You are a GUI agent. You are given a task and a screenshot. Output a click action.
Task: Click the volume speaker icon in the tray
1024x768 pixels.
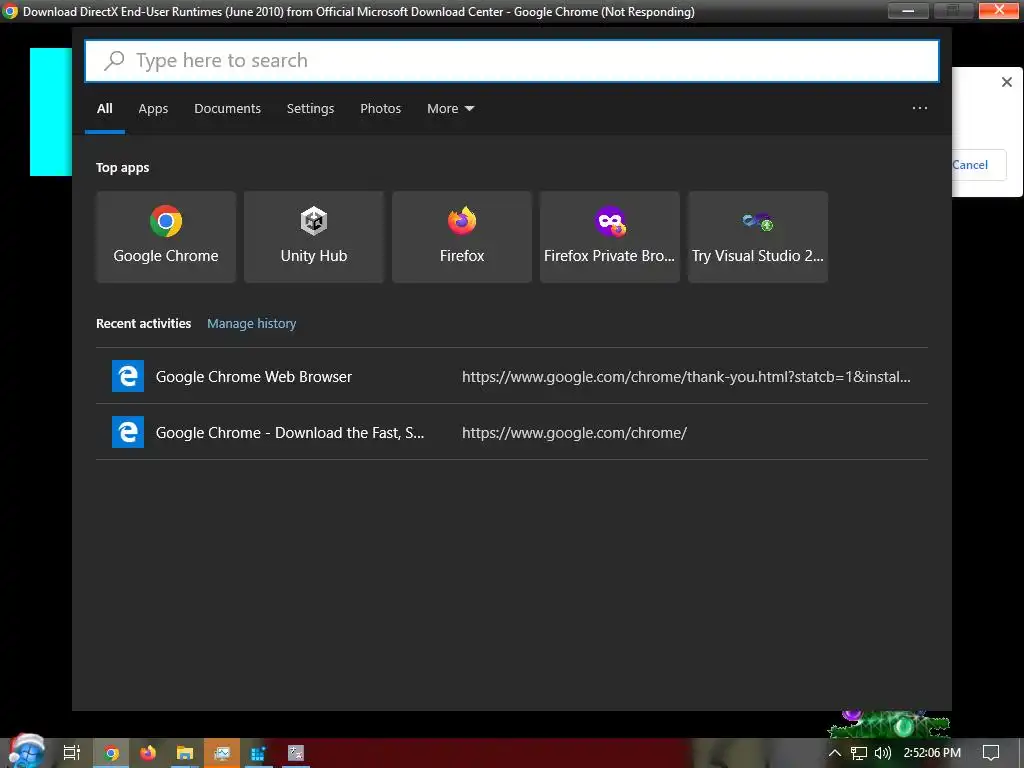tap(882, 753)
